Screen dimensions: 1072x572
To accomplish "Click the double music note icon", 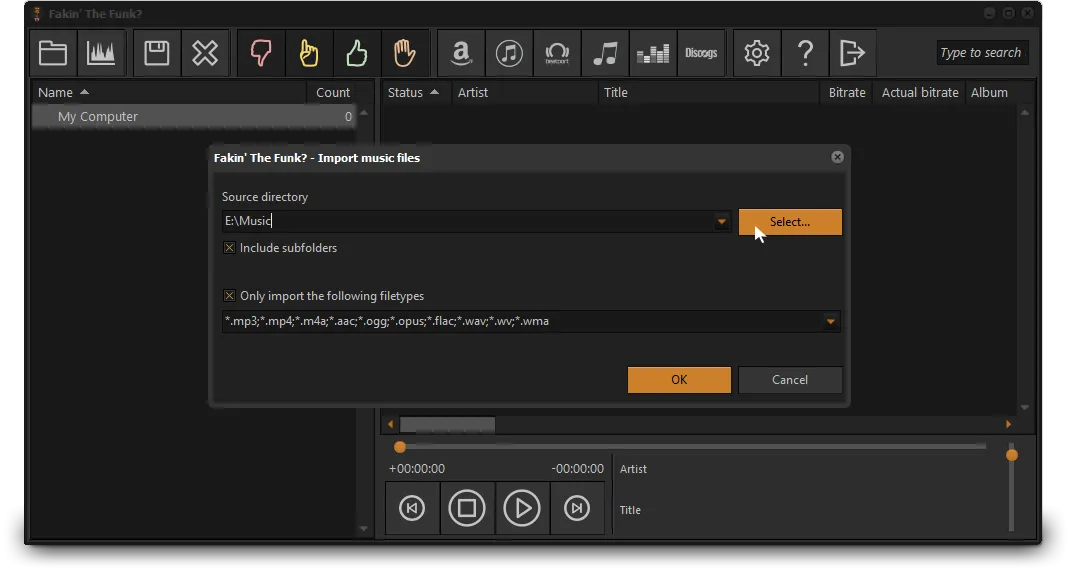I will tap(605, 53).
